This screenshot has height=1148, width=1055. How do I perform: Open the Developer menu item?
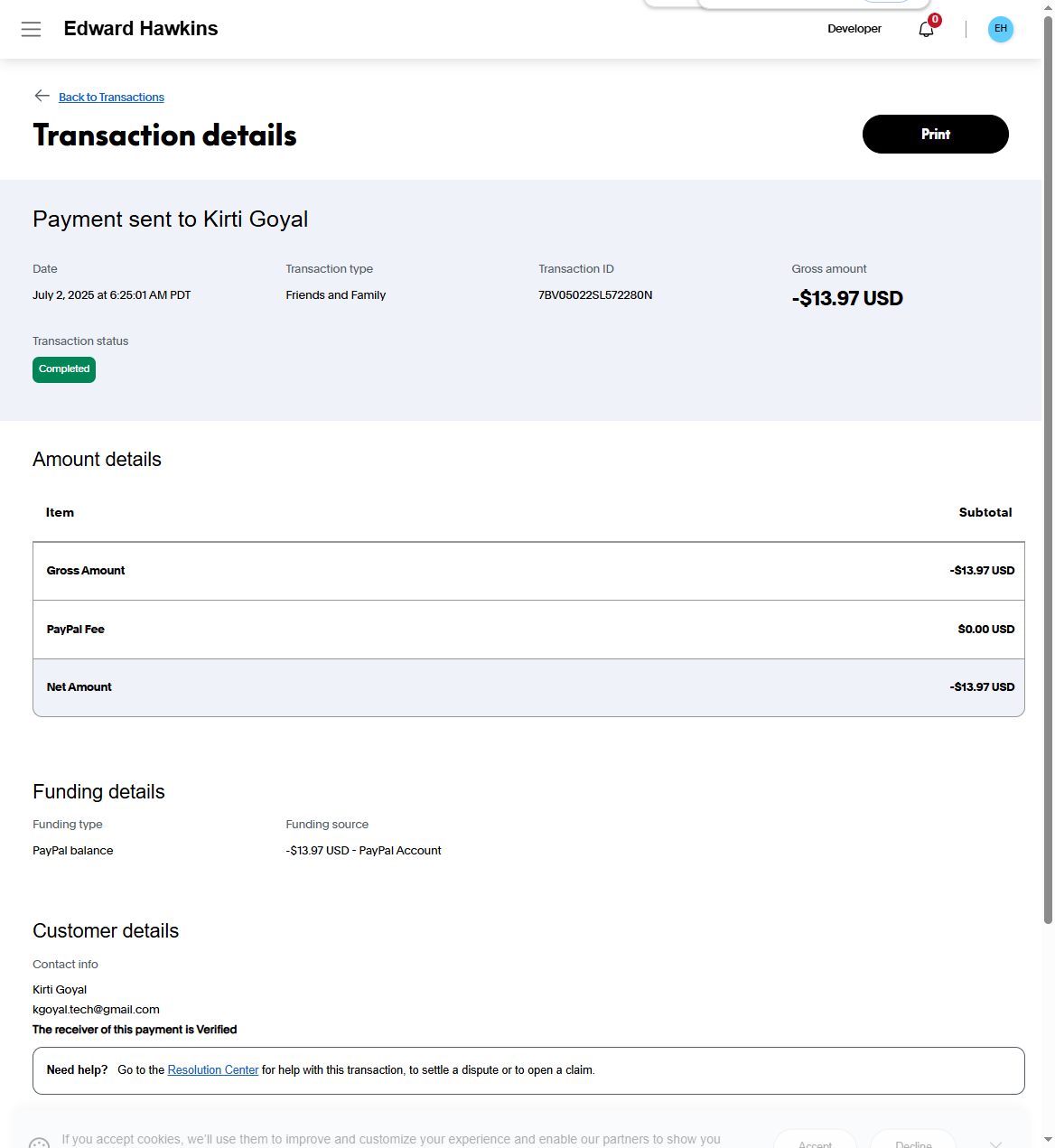(x=854, y=29)
